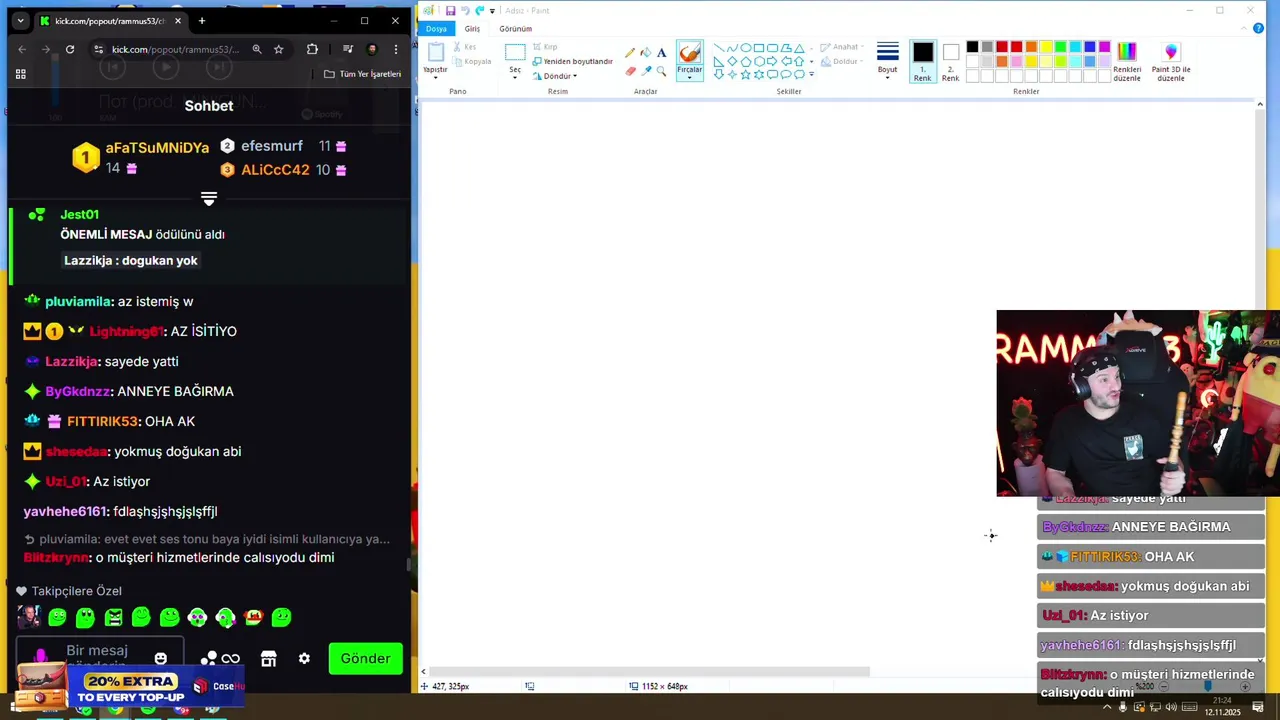Switch to the Görünüm ribbon tab
Viewport: 1280px width, 720px height.
coord(515,29)
